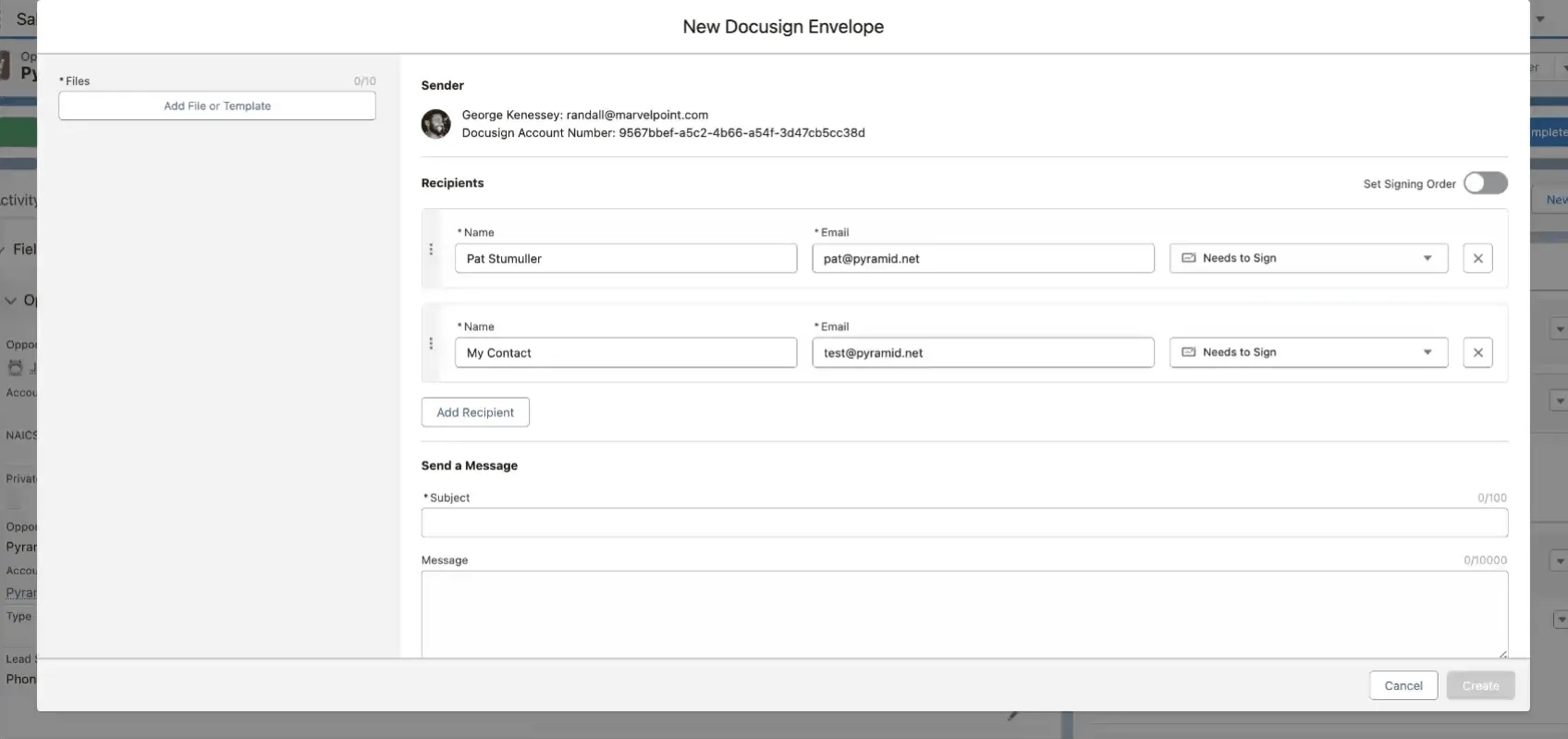
Task: Click the Subject 0/100 character counter
Action: tap(1491, 498)
